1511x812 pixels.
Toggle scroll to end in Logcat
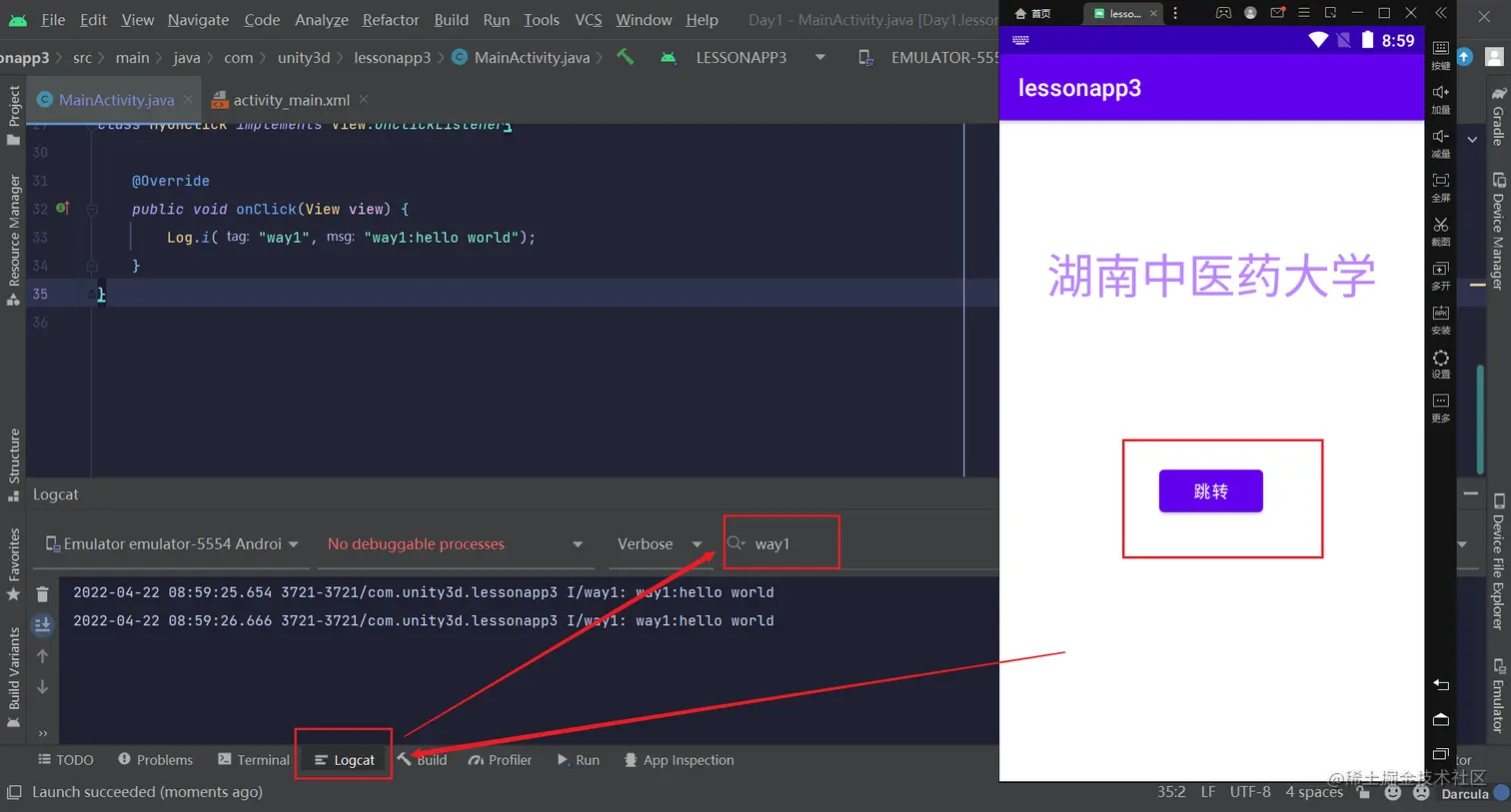tap(42, 625)
